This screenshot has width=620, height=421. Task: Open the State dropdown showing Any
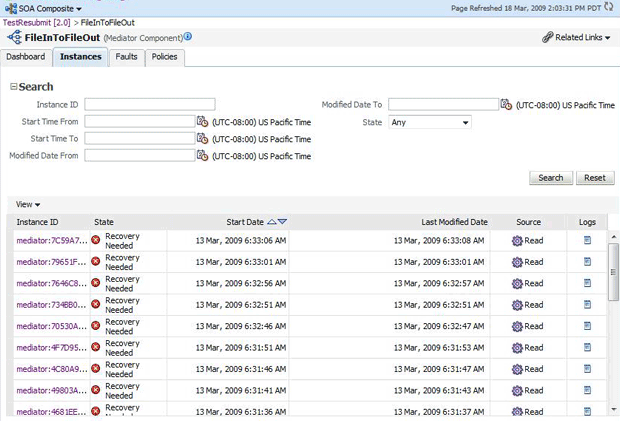(x=430, y=122)
